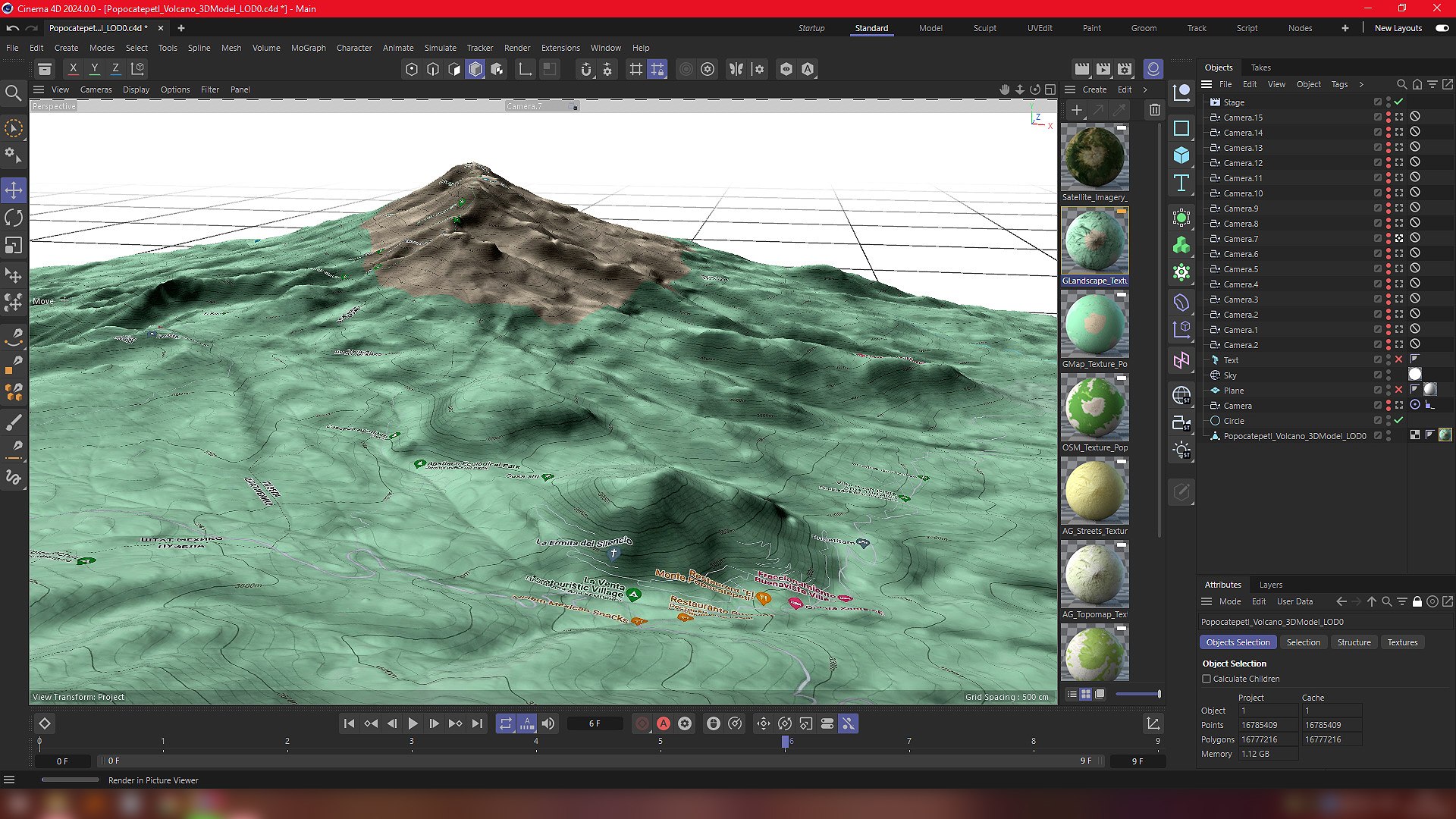Switch to Sculpt layout tab
The image size is (1456, 819).
coord(984,28)
